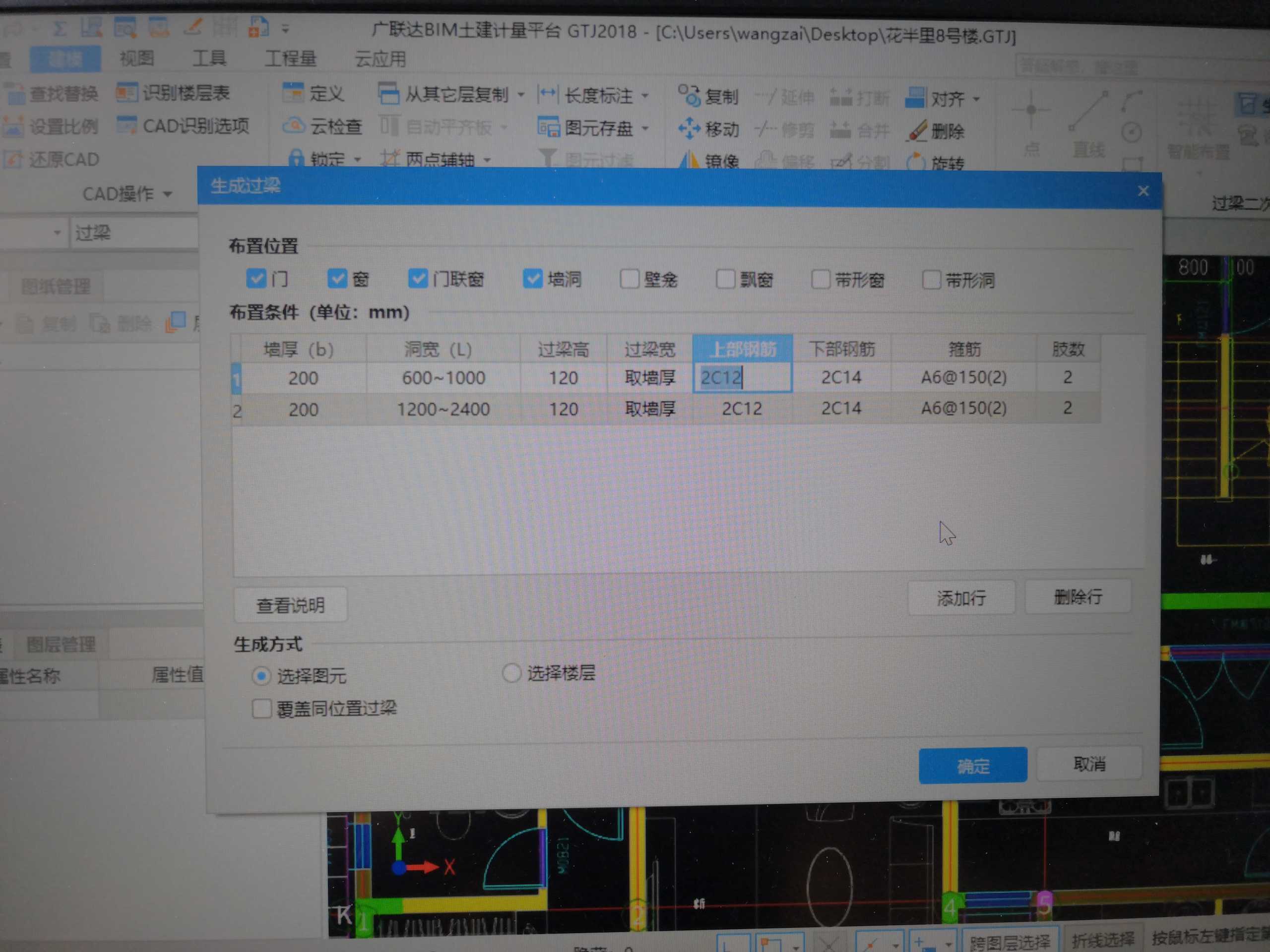Uncheck the 窗 checkbox
This screenshot has height=952, width=1270.
point(337,278)
